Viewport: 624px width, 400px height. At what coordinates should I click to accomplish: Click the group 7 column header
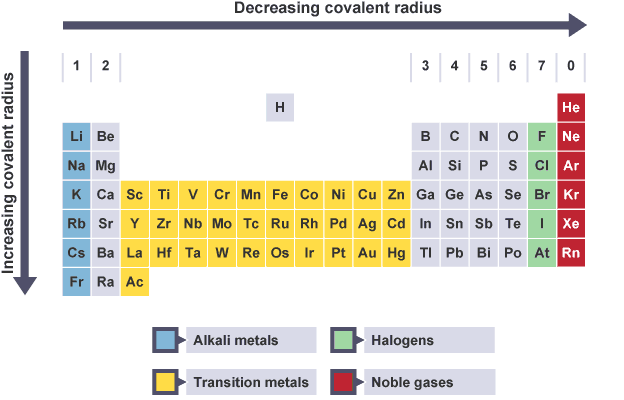click(542, 66)
